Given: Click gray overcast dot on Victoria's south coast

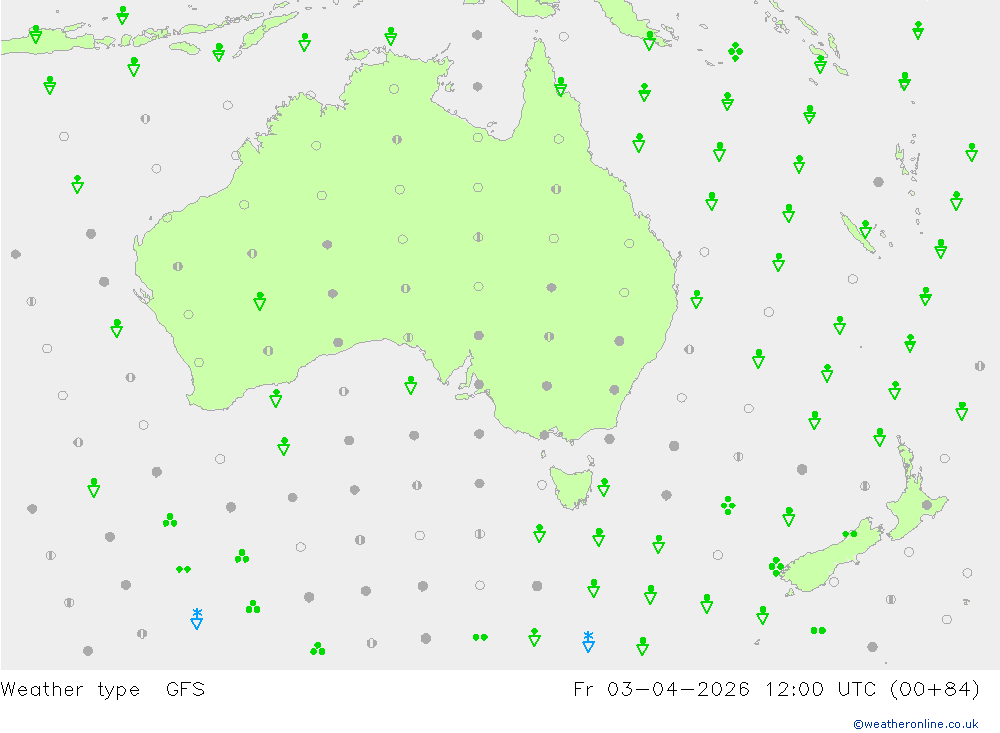Looking at the screenshot, I should [544, 435].
